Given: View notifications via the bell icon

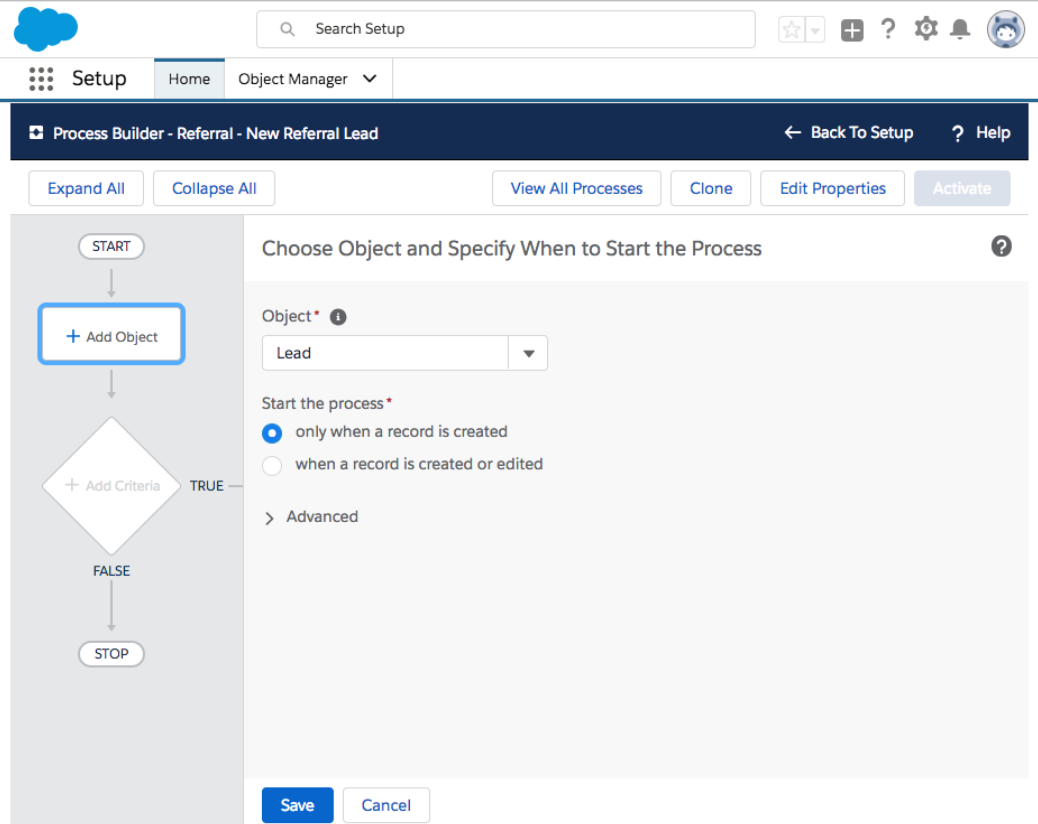Looking at the screenshot, I should [x=961, y=29].
